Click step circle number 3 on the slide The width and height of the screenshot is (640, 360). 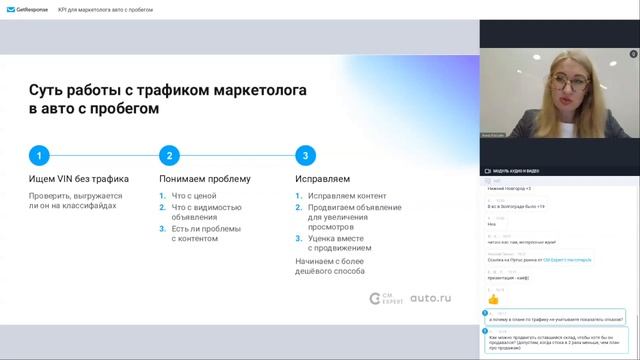coord(305,156)
